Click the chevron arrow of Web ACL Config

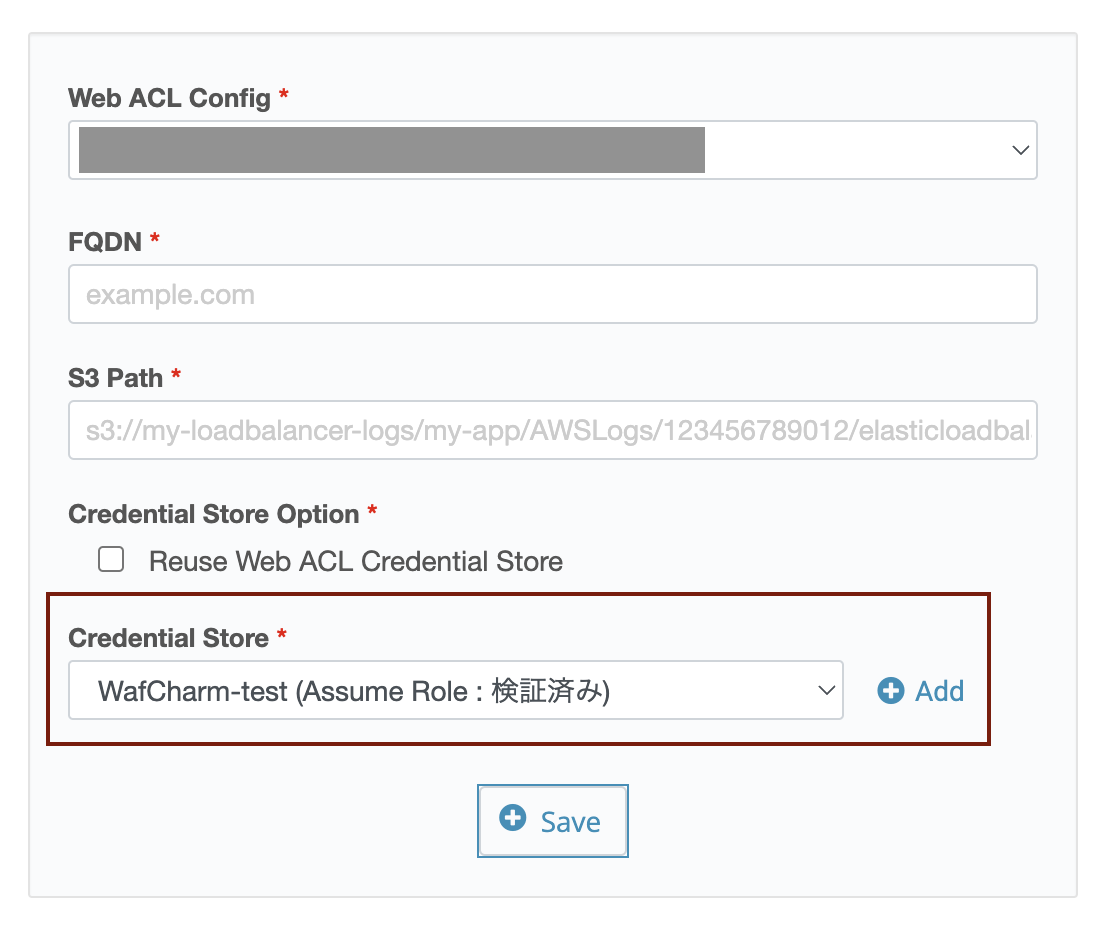(x=1020, y=150)
